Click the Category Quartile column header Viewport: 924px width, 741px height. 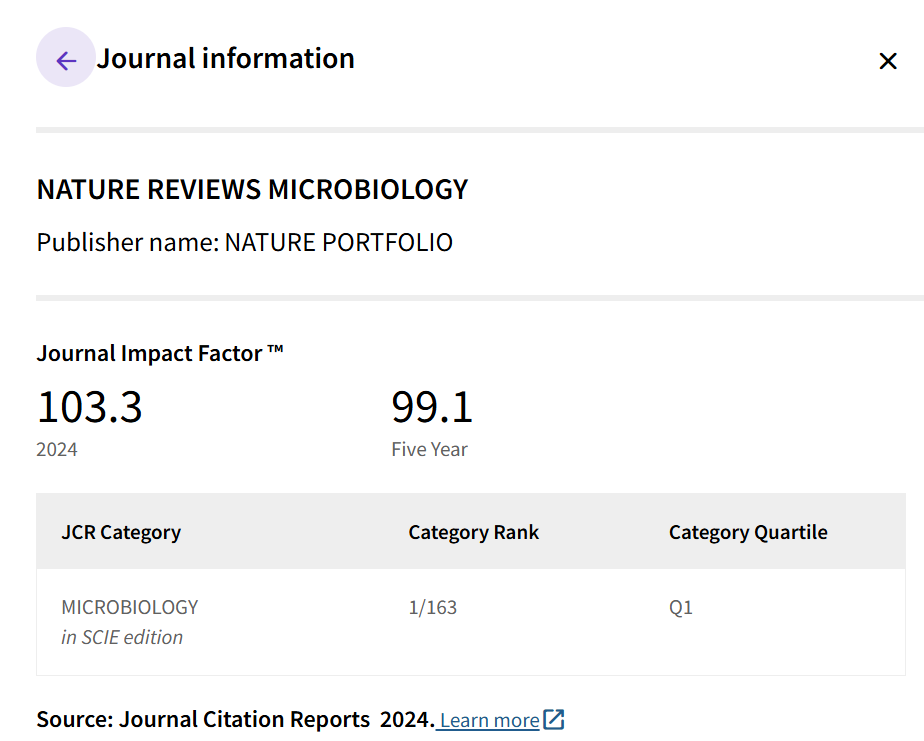click(748, 532)
